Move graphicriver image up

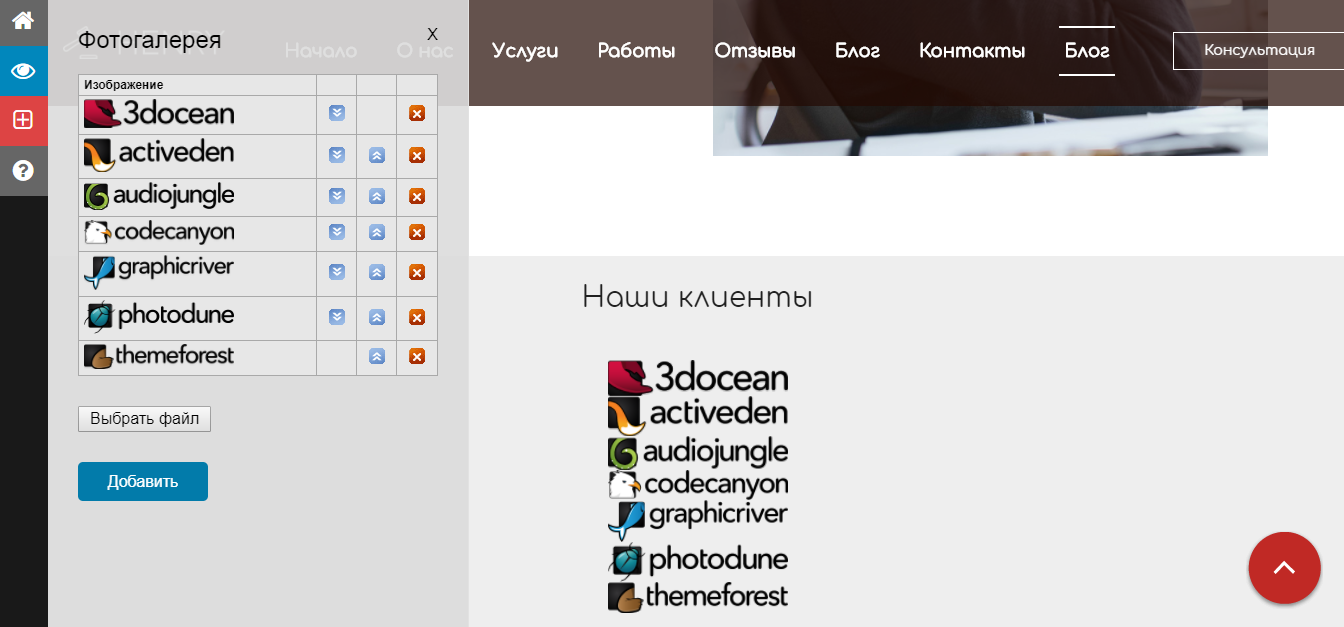pos(377,272)
